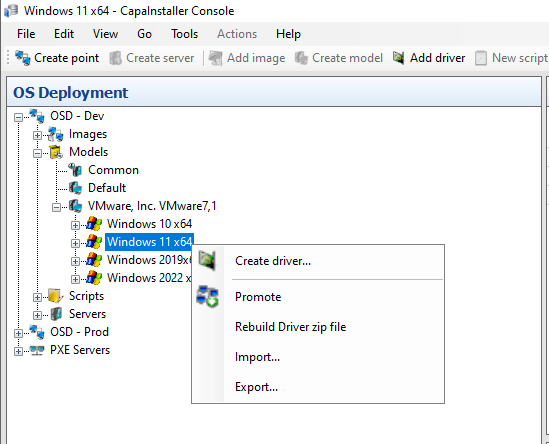Viewport: 549px width, 444px height.
Task: Click the toolbar drag grip handle
Action: (x=8, y=58)
